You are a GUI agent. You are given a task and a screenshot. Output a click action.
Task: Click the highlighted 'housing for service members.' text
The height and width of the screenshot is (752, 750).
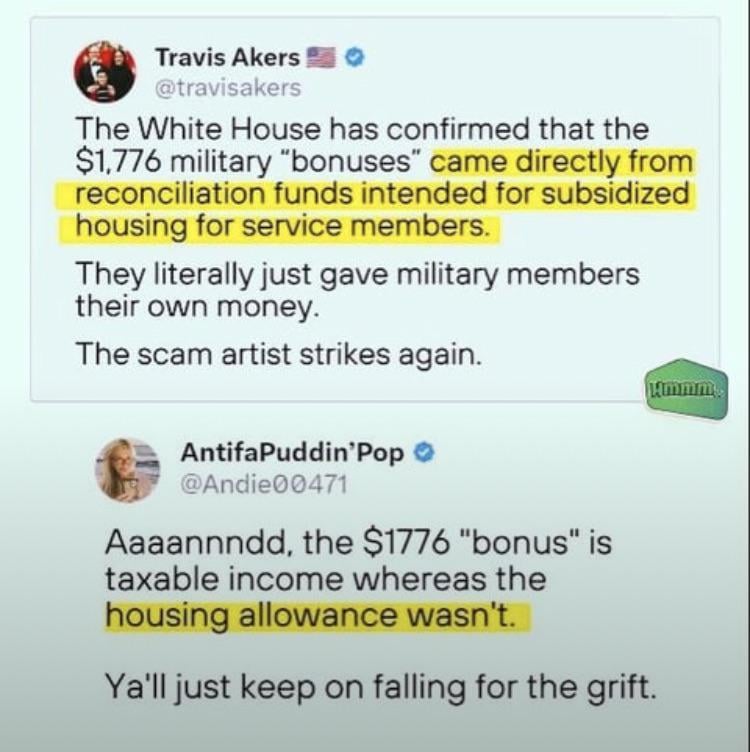280,226
